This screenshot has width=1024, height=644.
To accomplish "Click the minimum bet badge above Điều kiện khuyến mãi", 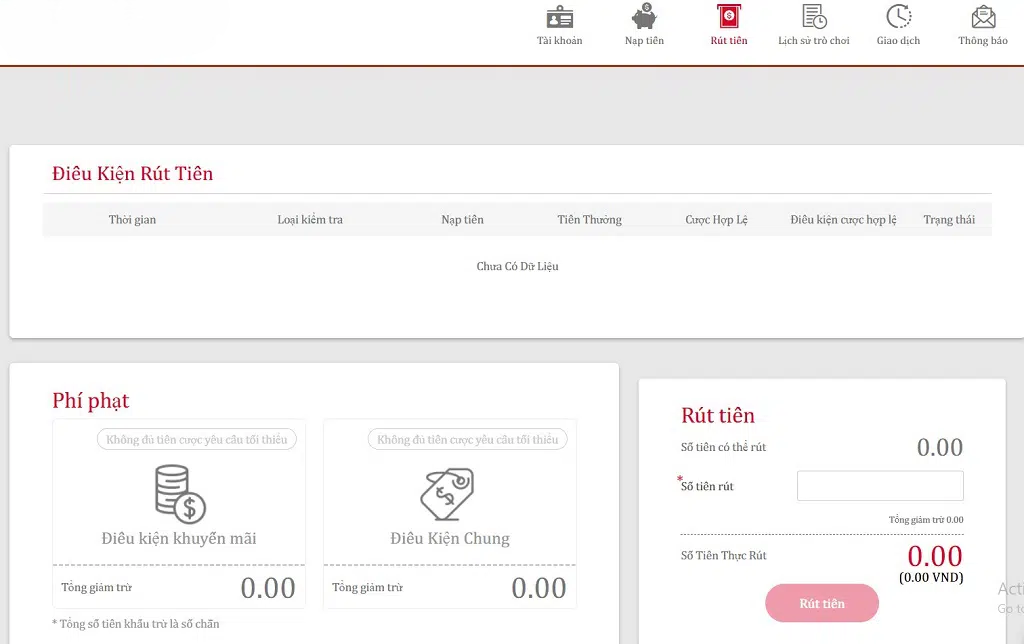I will [x=197, y=440].
